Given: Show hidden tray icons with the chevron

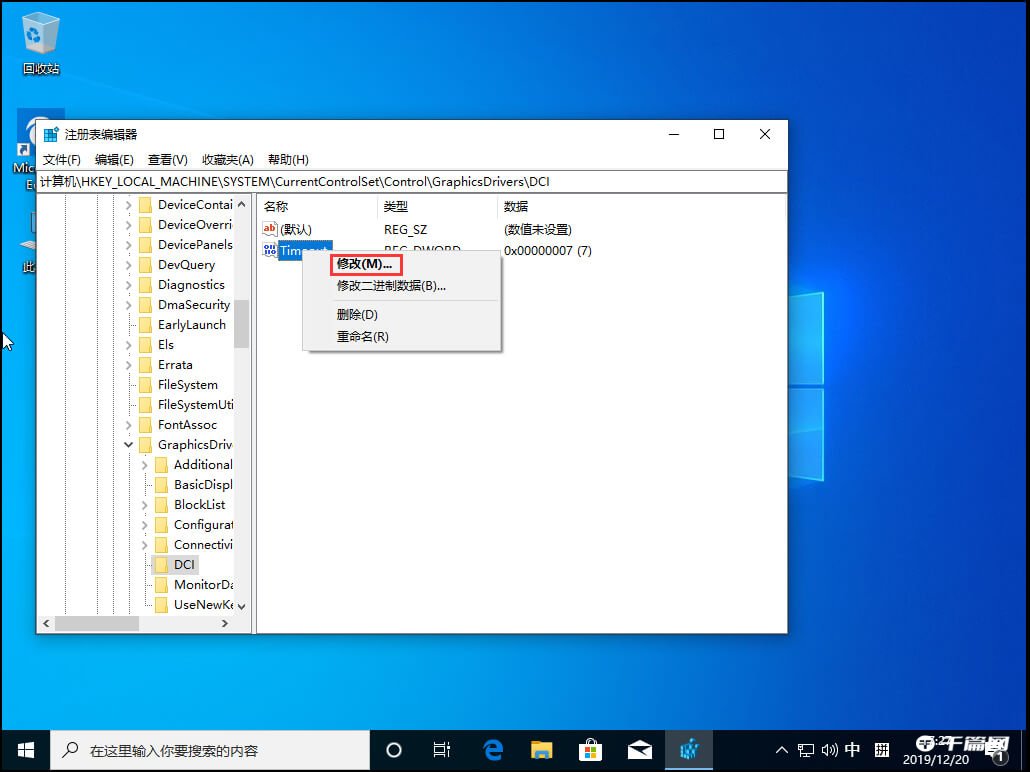Looking at the screenshot, I should click(781, 748).
